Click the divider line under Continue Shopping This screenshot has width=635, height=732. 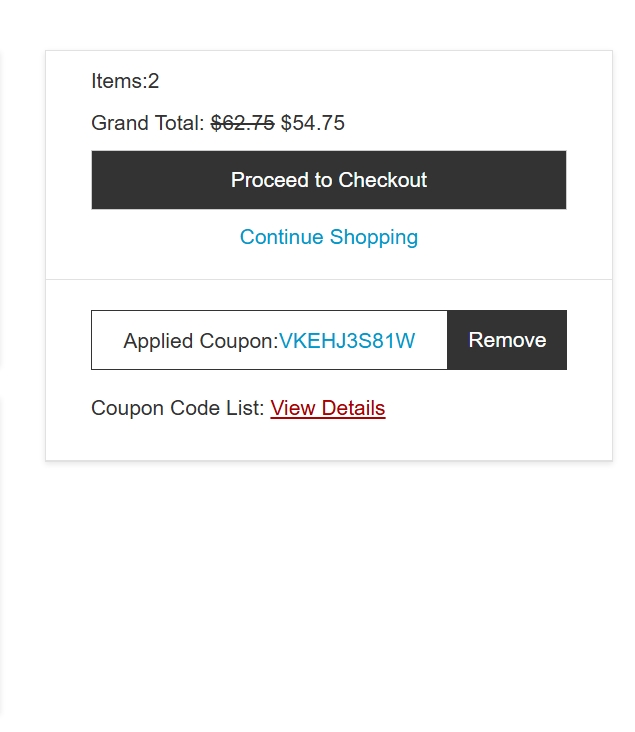tap(328, 279)
